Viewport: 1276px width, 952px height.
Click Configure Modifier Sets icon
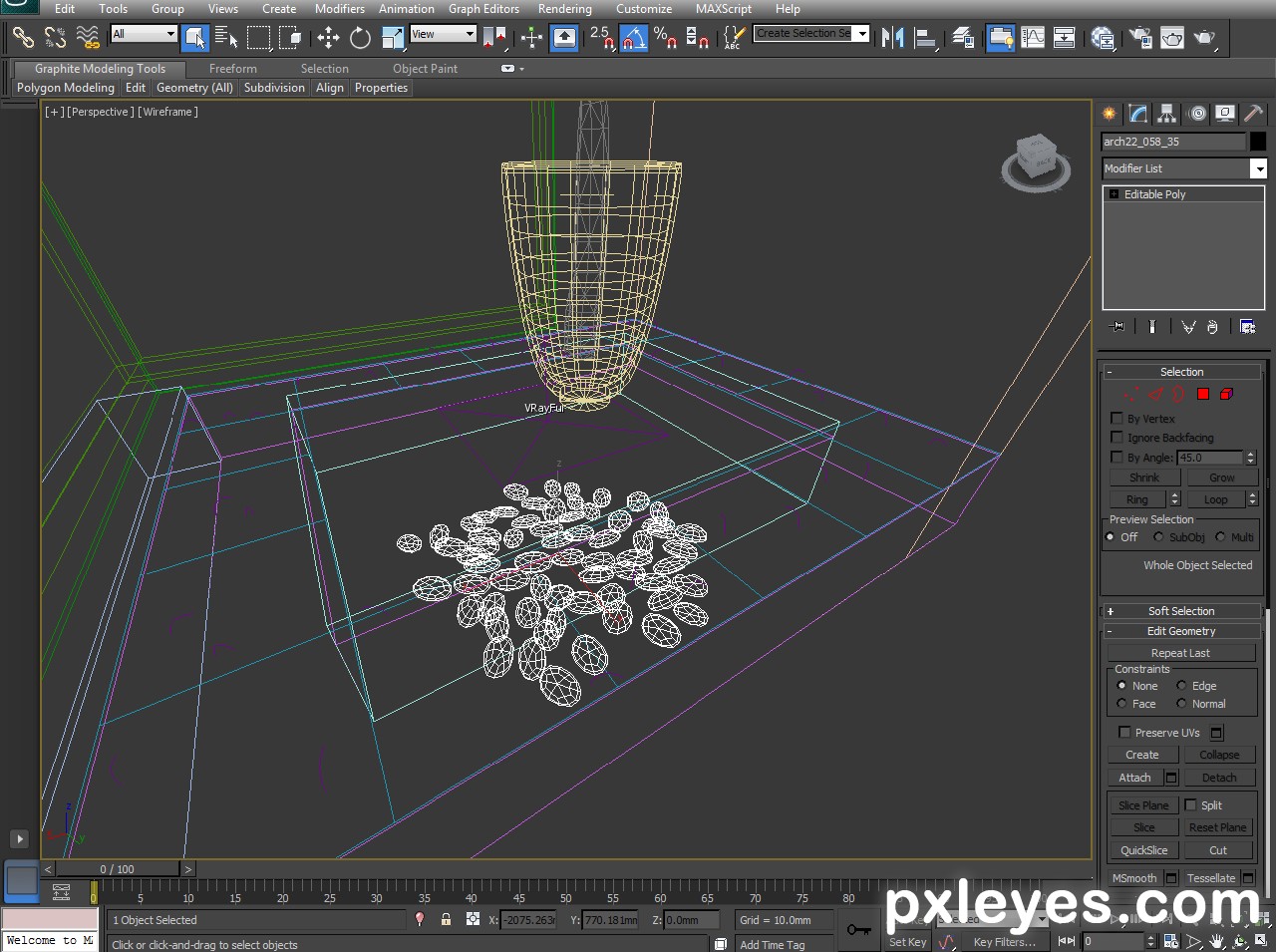point(1247,326)
